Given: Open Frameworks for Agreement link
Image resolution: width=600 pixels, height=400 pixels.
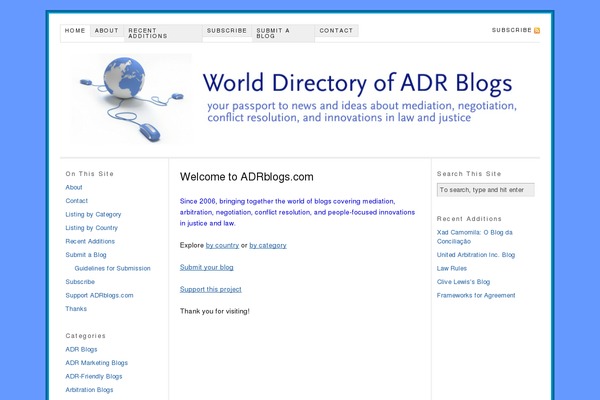Looking at the screenshot, I should 476,296.
